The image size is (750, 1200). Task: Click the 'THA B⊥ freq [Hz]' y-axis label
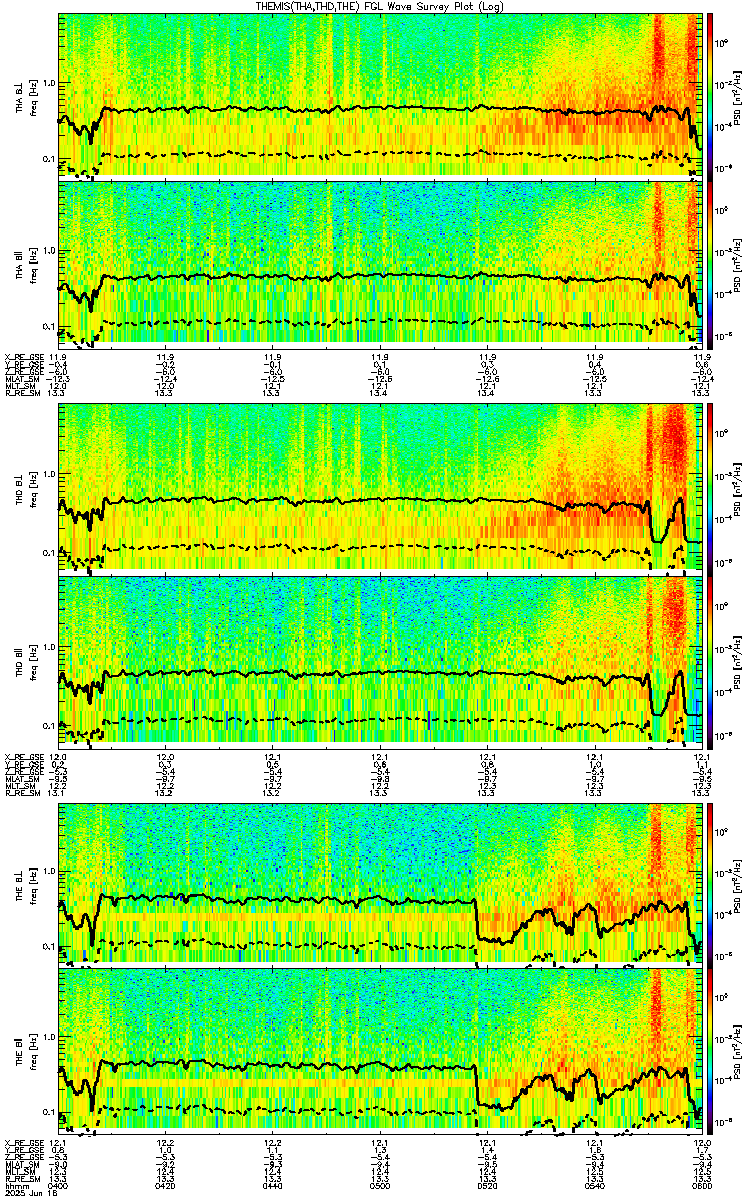(x=25, y=96)
